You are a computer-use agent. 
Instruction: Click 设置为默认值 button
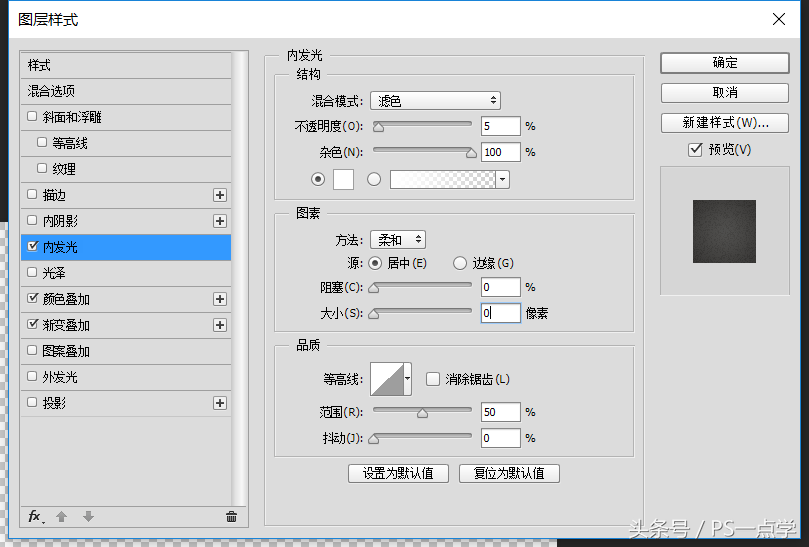398,473
